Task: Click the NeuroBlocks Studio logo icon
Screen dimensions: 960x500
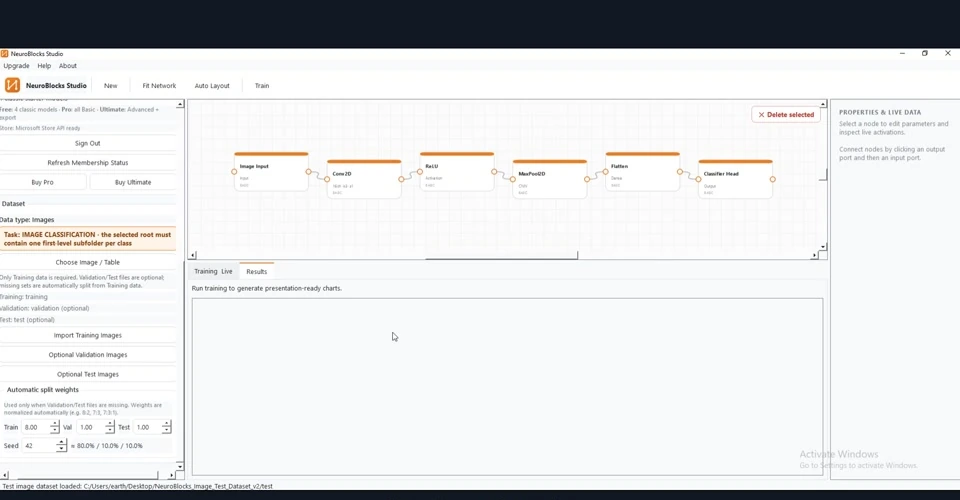Action: (12, 85)
